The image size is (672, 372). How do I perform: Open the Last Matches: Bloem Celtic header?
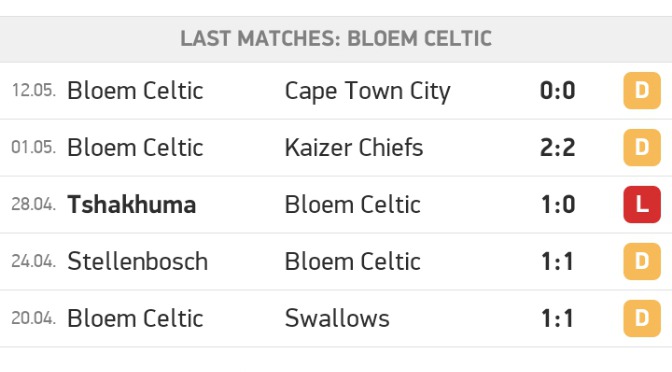coord(336,39)
